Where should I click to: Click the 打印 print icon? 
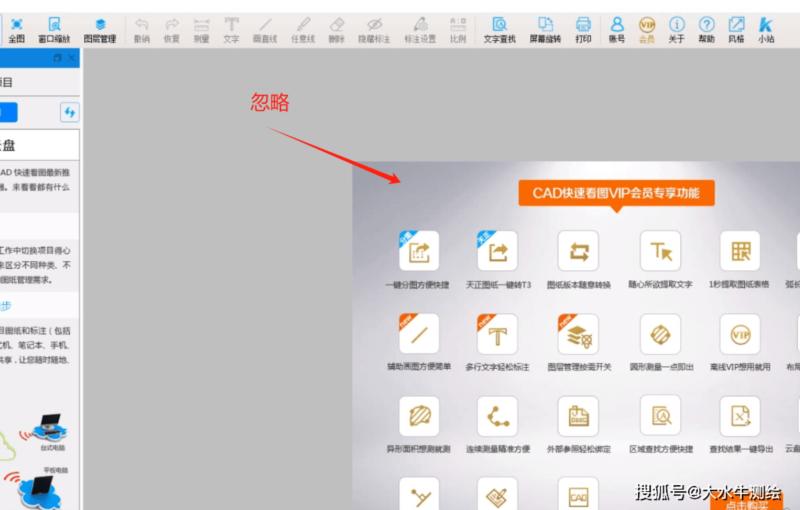(583, 30)
